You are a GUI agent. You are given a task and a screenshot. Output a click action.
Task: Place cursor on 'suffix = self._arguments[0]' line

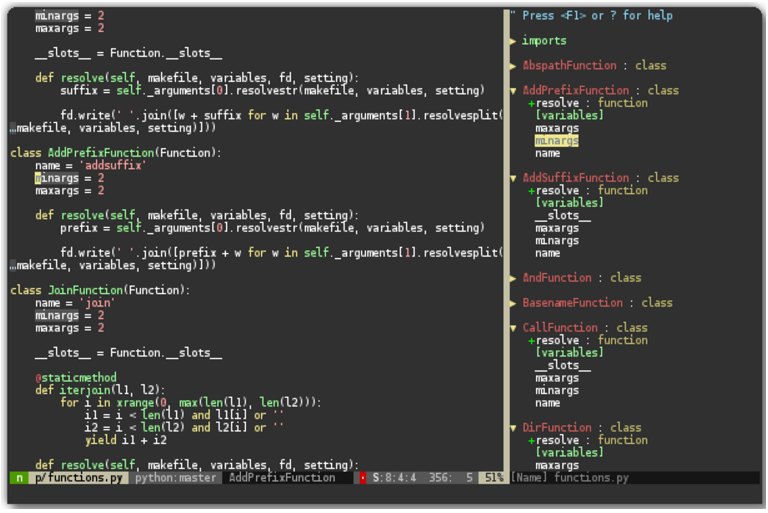click(x=272, y=91)
